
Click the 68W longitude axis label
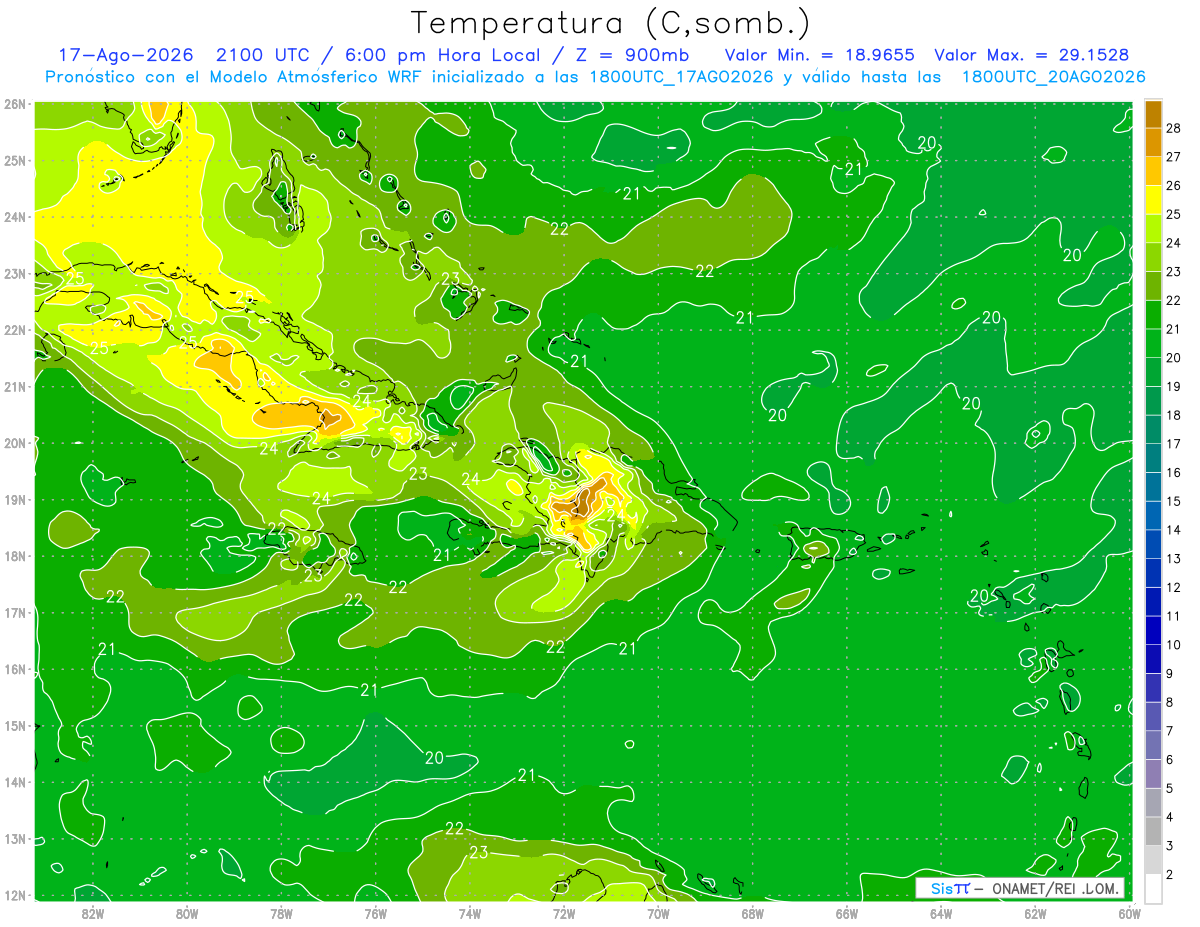[x=752, y=913]
